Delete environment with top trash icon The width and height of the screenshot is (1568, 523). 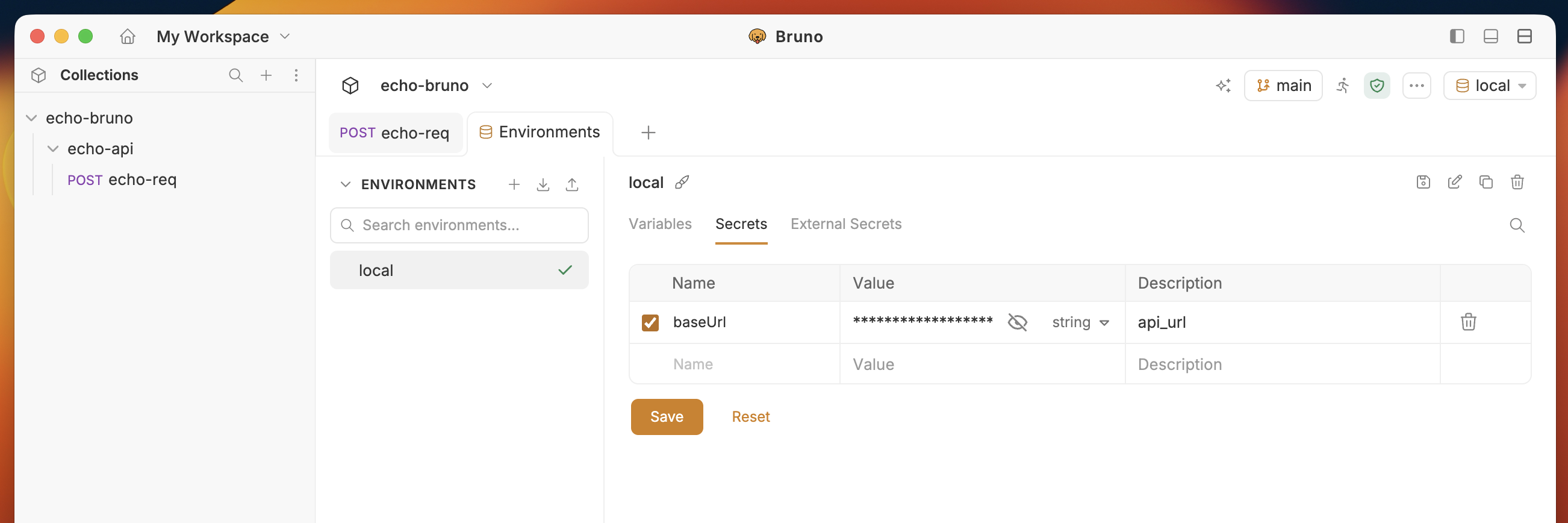pyautogui.click(x=1517, y=182)
